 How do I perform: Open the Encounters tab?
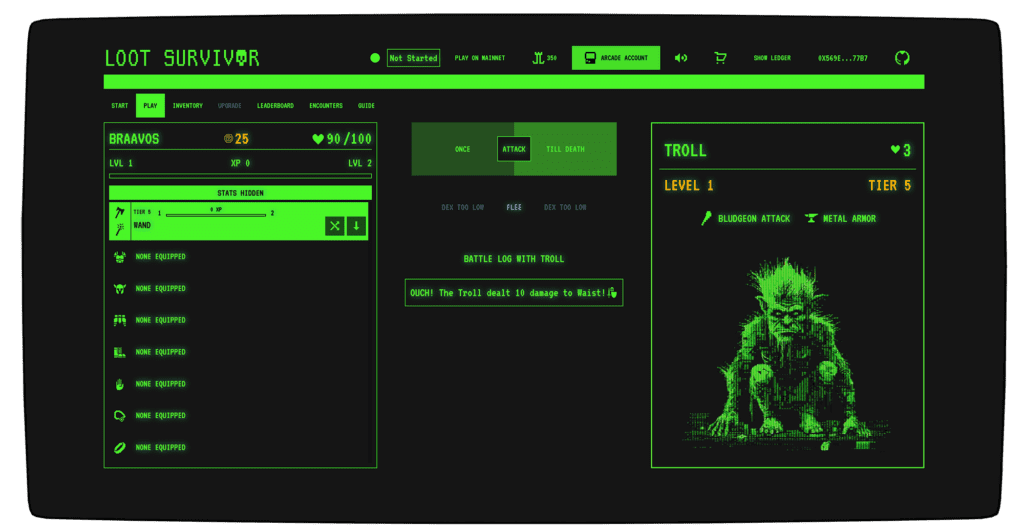326,106
